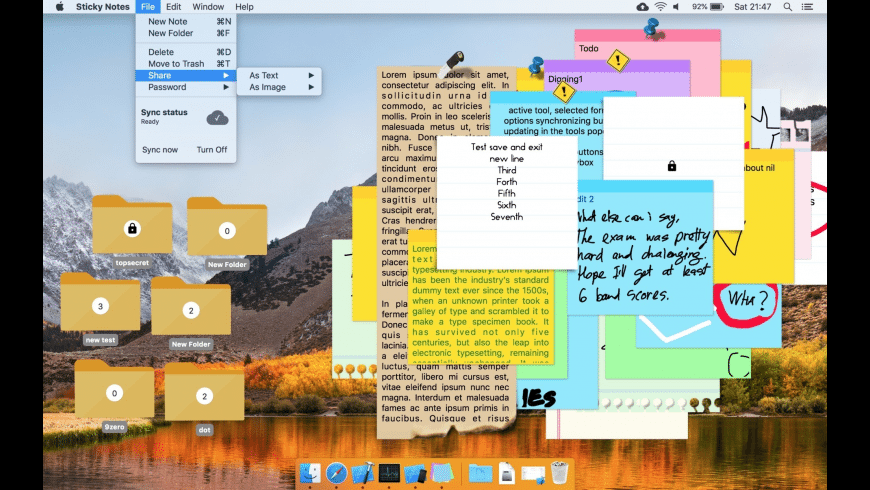Click the blue pushpin on the Todo note
Image resolution: width=870 pixels, height=490 pixels.
click(652, 27)
